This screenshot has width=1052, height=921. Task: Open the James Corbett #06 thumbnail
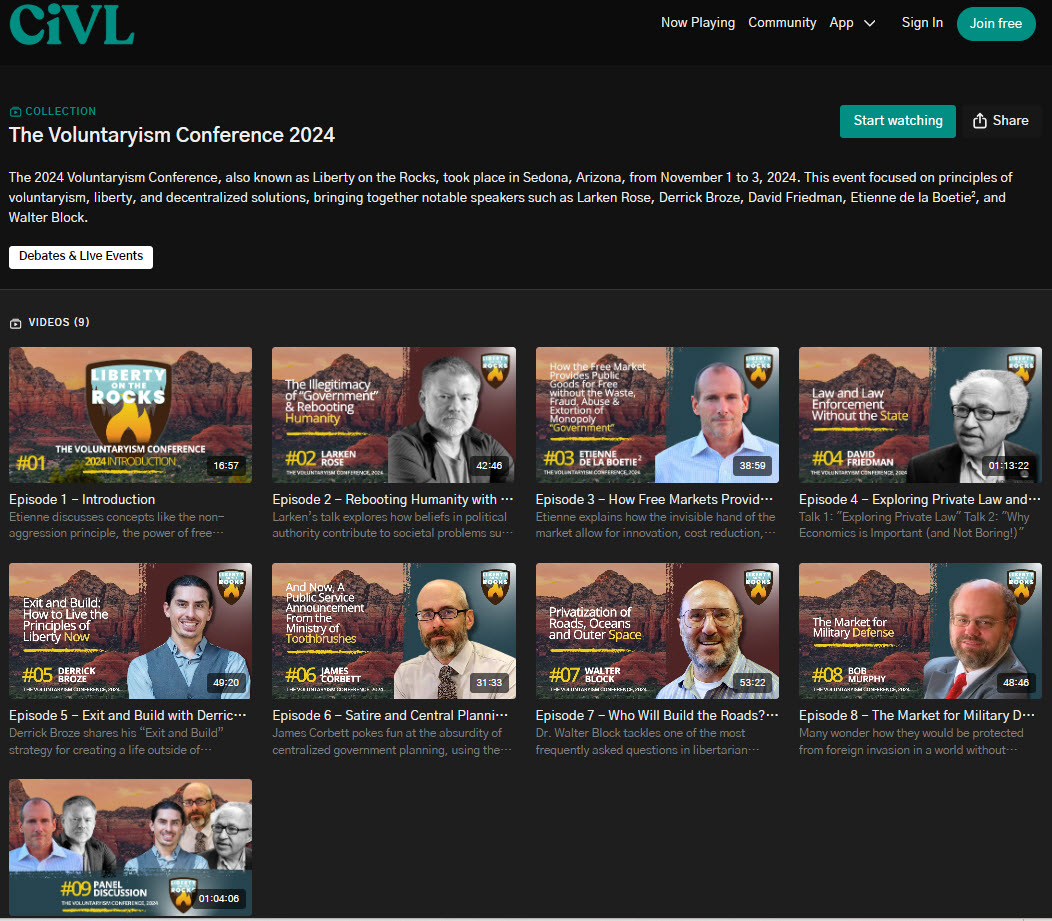pyautogui.click(x=394, y=631)
